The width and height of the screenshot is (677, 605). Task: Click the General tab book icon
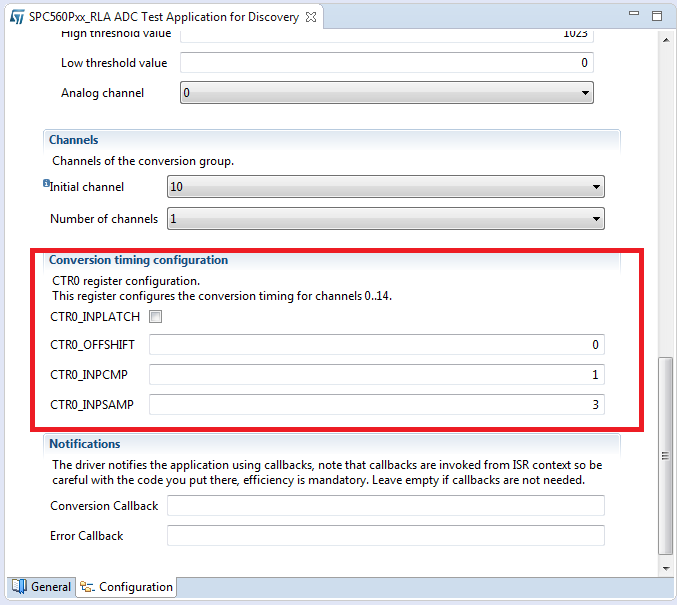pos(19,586)
